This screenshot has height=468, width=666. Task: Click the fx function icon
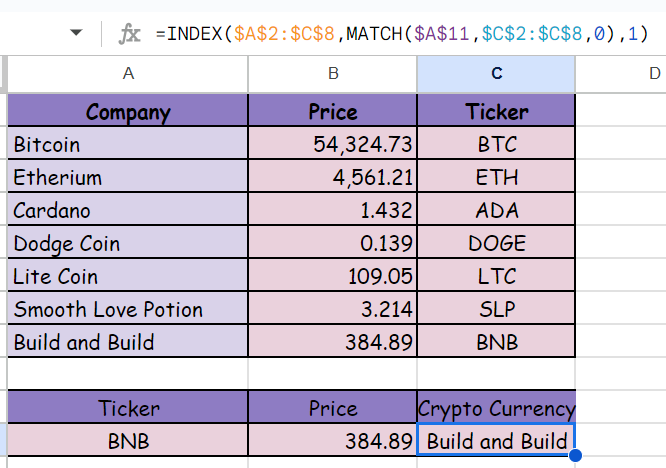tap(129, 34)
